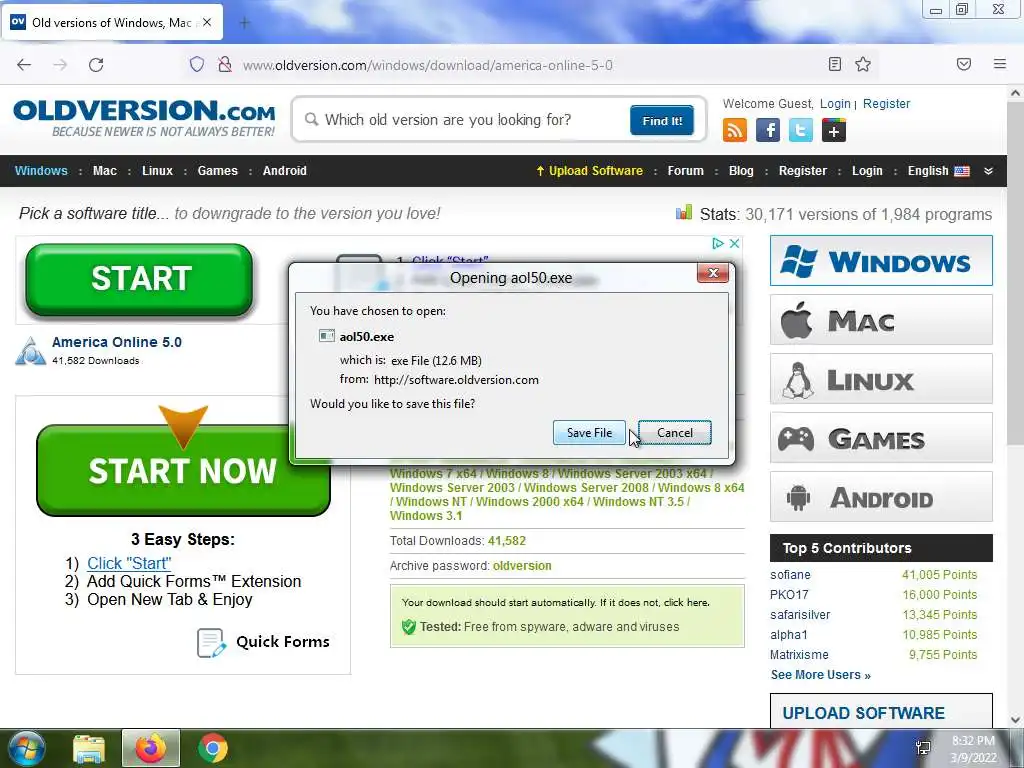Click the Find It! button
The height and width of the screenshot is (768, 1024).
point(662,120)
